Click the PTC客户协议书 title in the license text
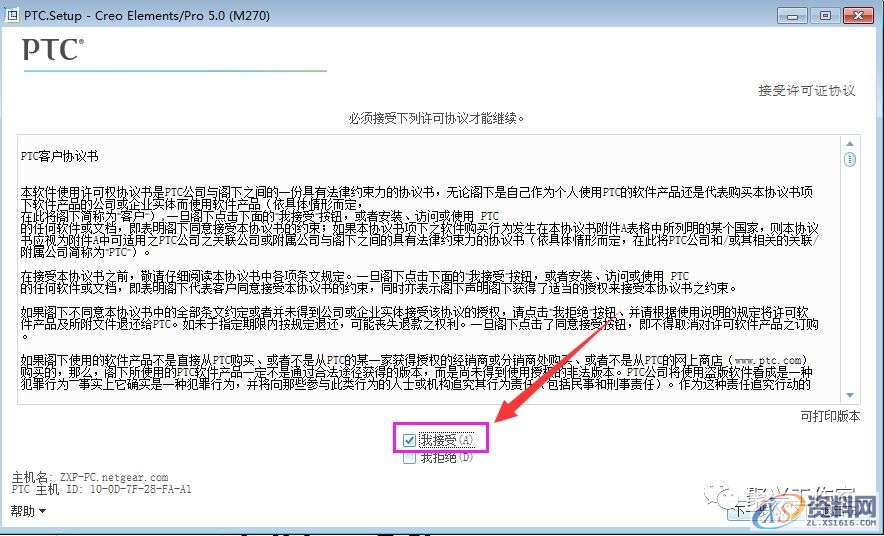Screen dimensions: 884x536 pos(59,156)
